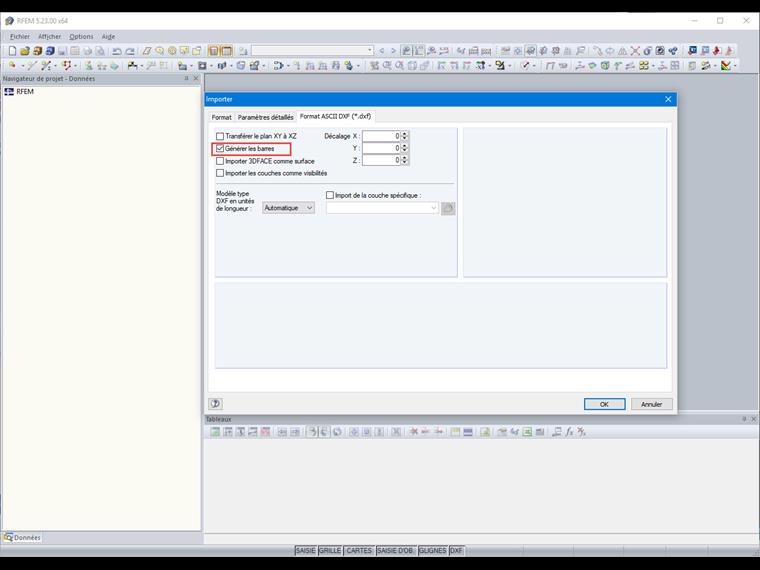Check Importer 3DFACE comme surface
Image resolution: width=760 pixels, height=570 pixels.
coord(220,161)
